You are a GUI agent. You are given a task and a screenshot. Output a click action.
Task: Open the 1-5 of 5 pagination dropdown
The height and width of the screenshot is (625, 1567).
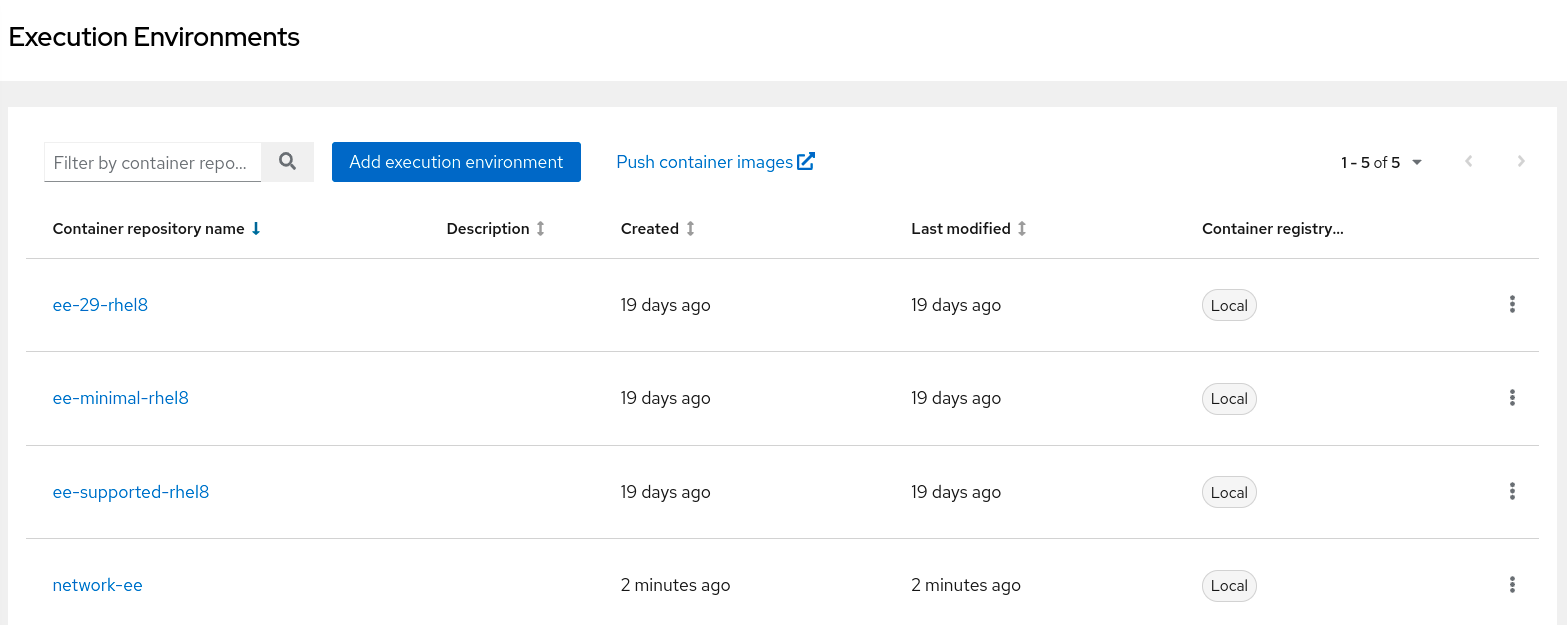[x=1417, y=161]
